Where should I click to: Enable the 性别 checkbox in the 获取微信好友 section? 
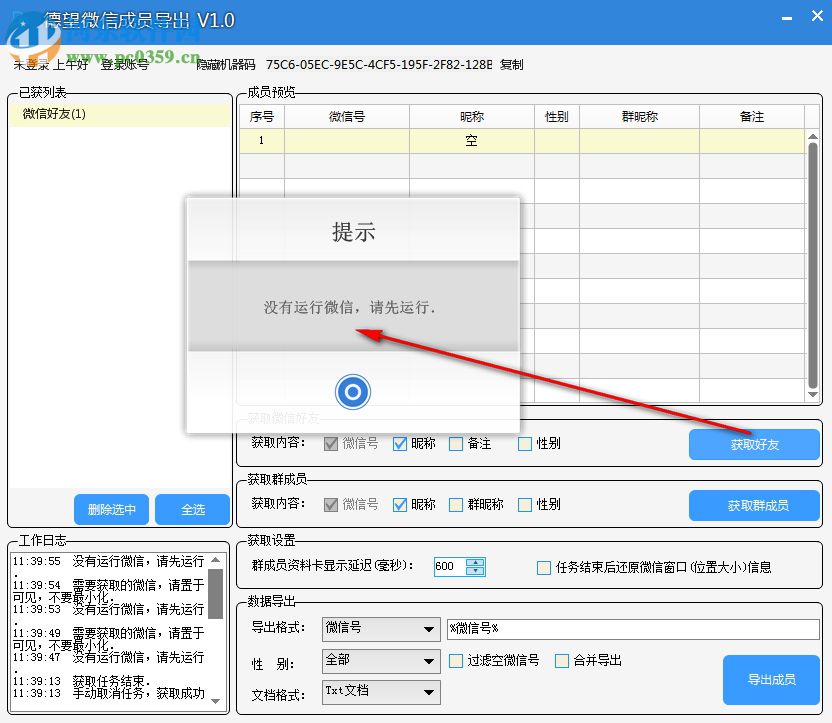point(525,443)
